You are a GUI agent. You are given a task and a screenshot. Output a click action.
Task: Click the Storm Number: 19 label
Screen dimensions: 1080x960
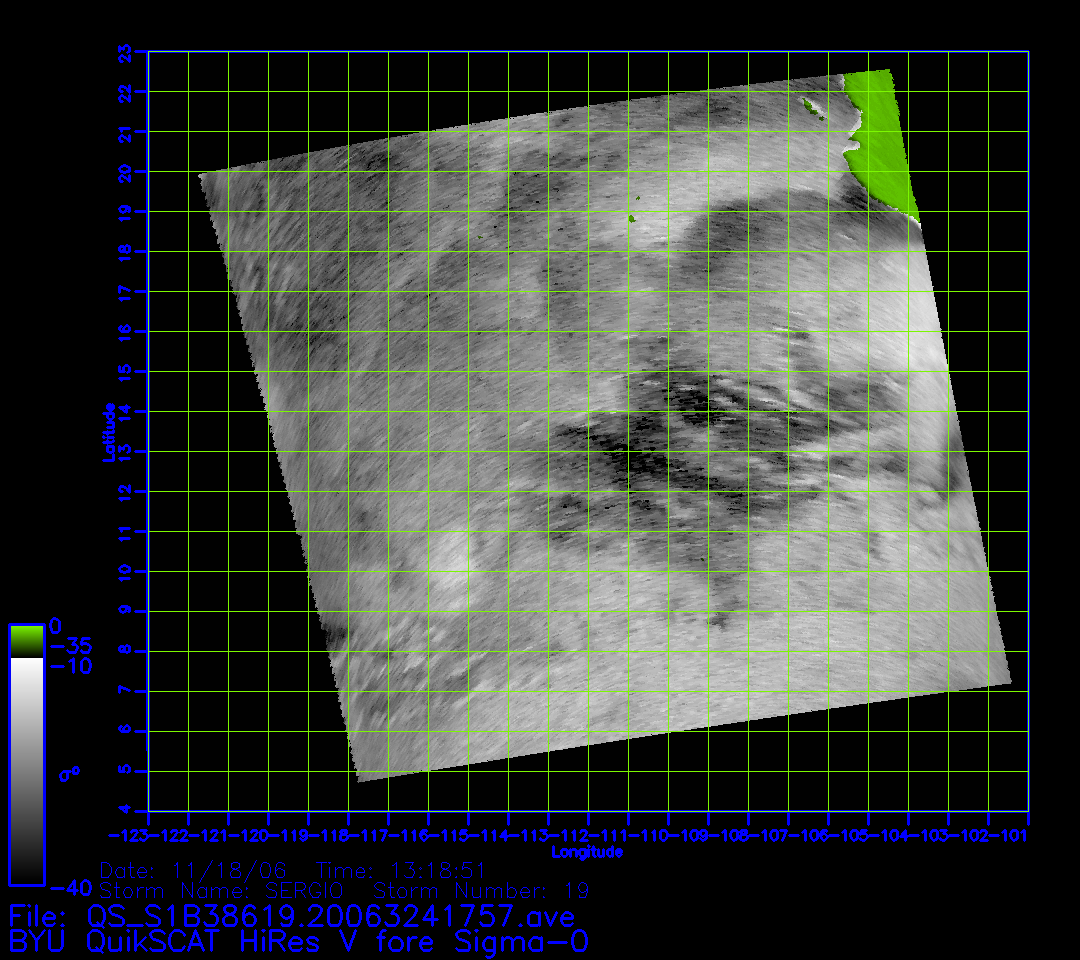480,890
